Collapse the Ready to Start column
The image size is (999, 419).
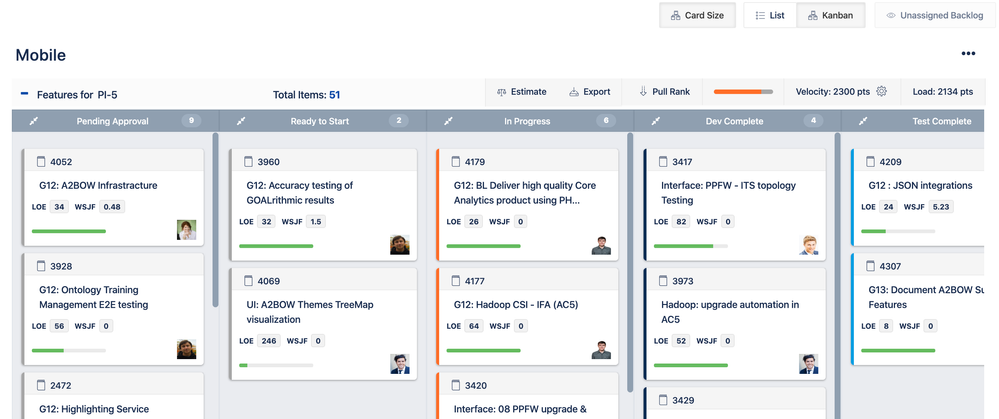[241, 121]
